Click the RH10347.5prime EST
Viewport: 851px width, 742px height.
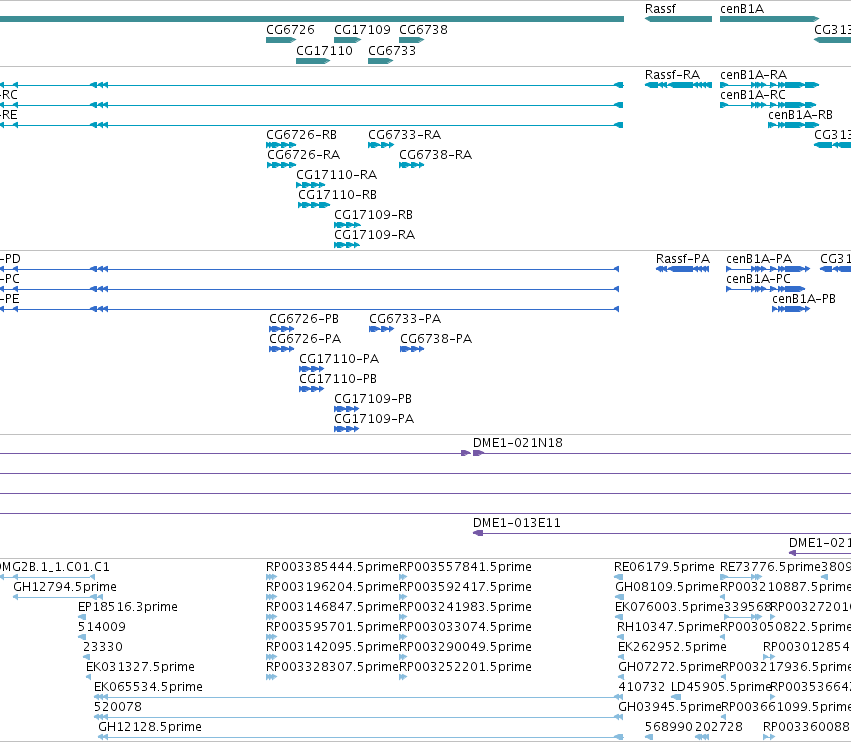coord(621,637)
